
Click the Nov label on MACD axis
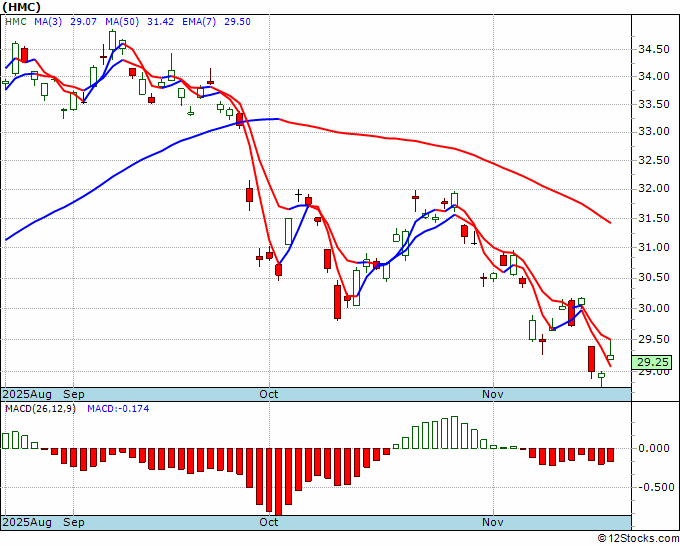[x=493, y=522]
